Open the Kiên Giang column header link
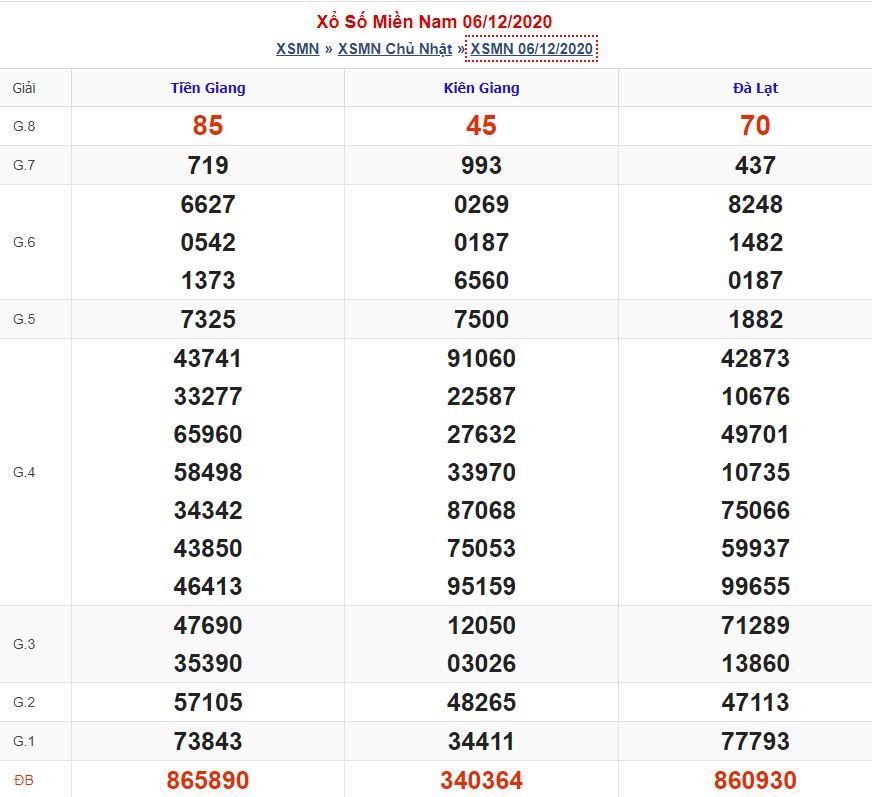Viewport: 872px width, 797px height. pos(482,88)
